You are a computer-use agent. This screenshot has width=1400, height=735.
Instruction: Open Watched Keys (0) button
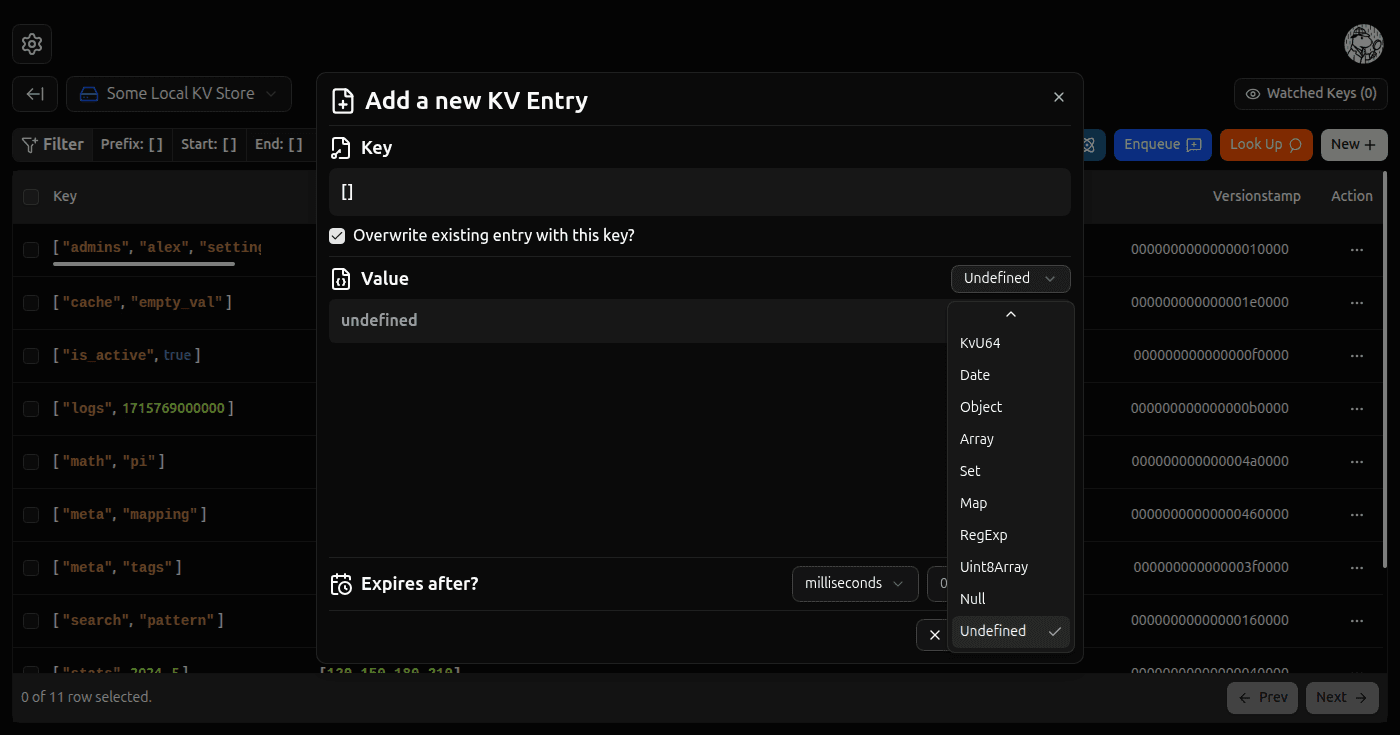pos(1311,94)
